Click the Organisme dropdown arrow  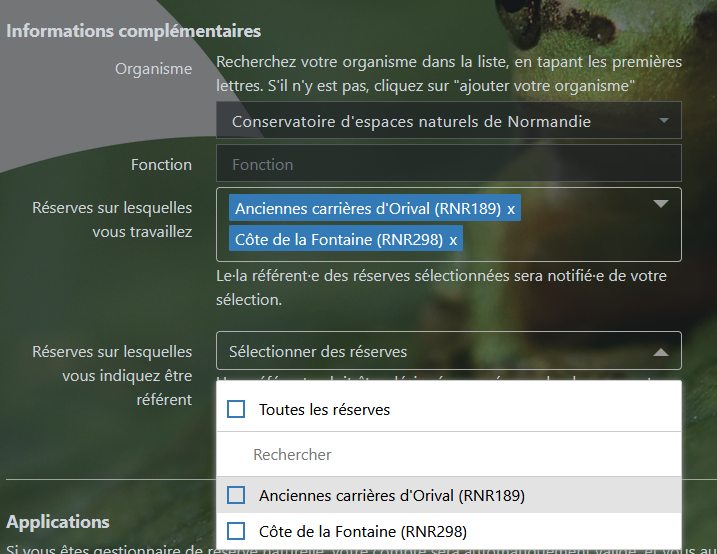pyautogui.click(x=664, y=122)
